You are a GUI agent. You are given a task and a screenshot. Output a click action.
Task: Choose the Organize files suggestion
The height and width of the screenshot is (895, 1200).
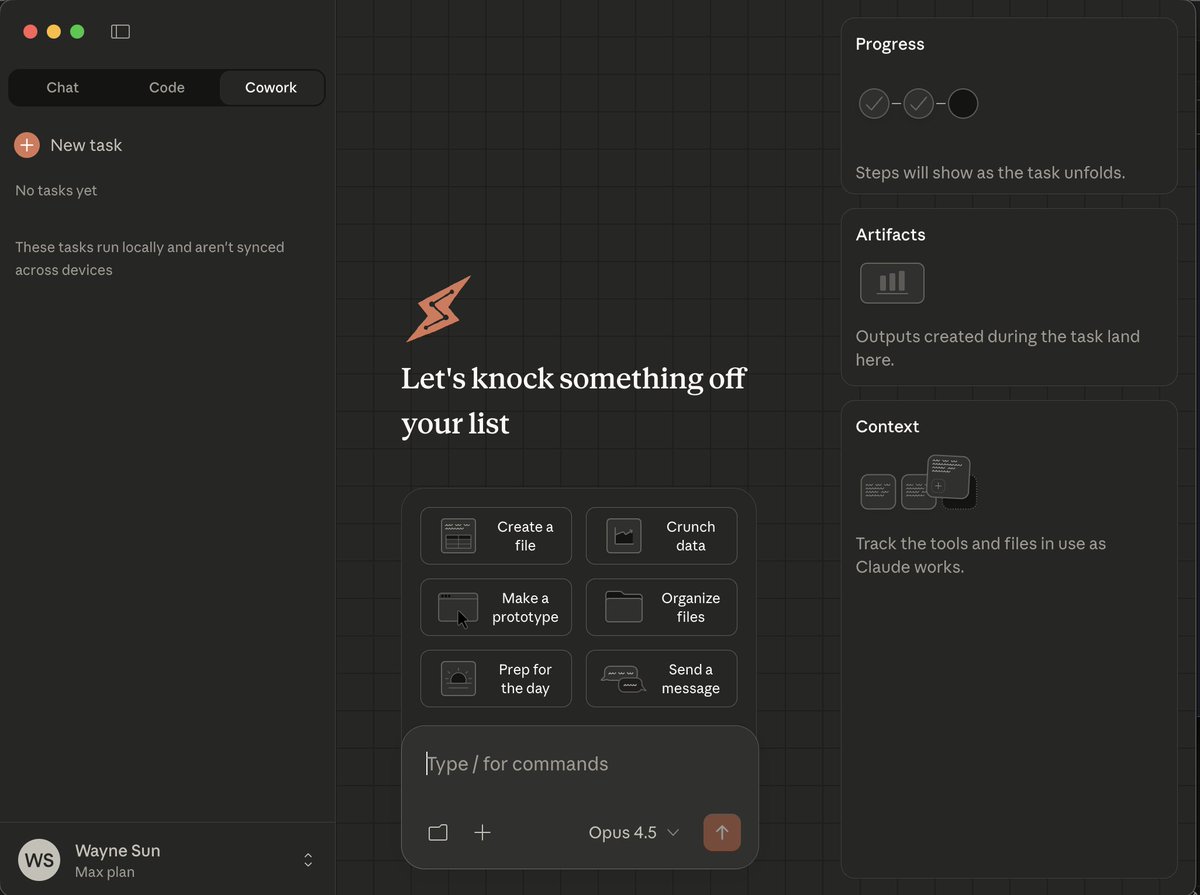661,607
